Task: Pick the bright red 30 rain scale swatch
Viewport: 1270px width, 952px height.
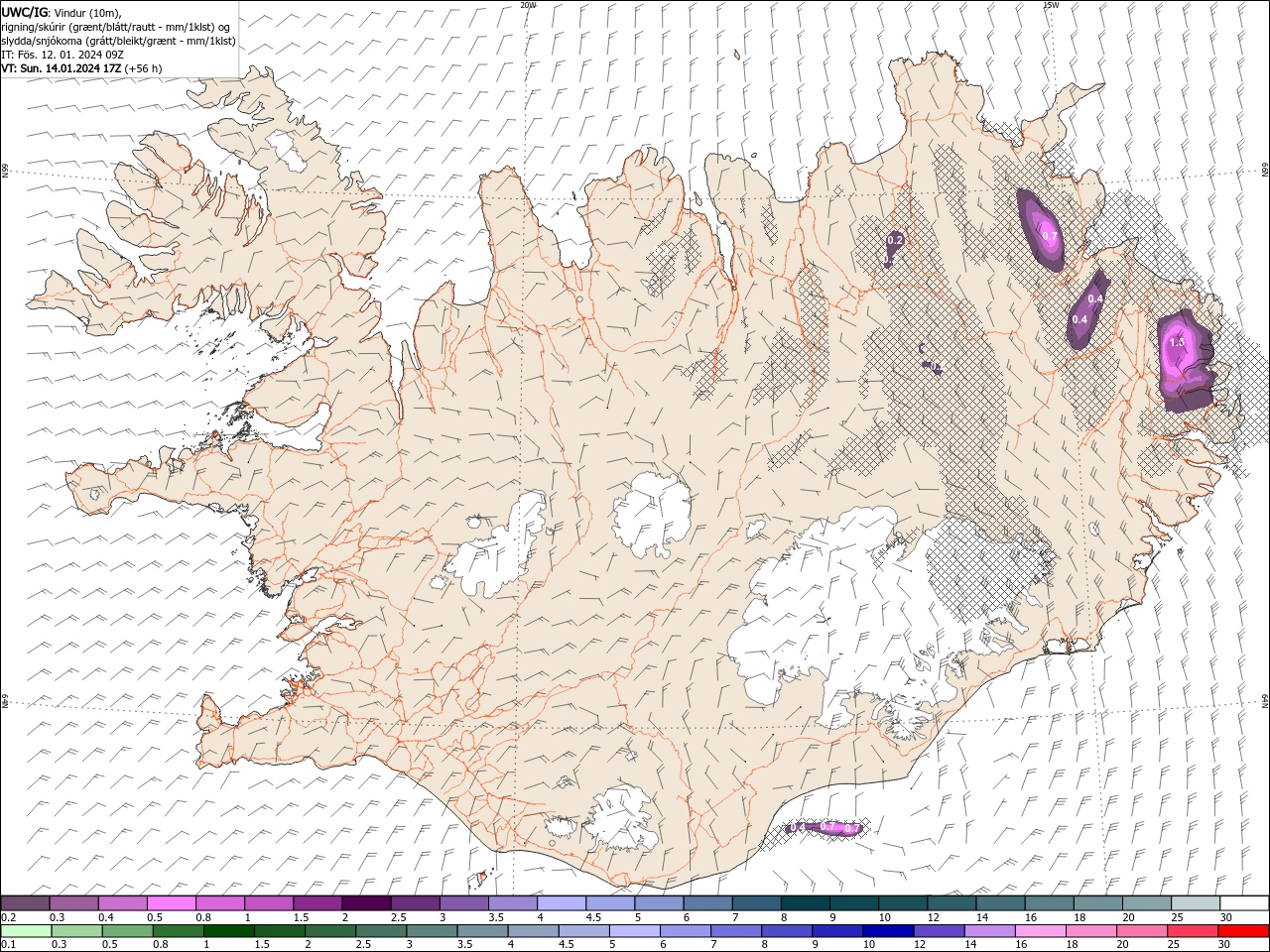Action: (1243, 931)
